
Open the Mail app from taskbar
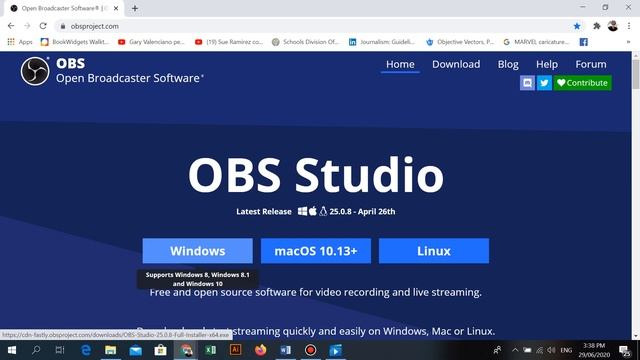(x=136, y=350)
